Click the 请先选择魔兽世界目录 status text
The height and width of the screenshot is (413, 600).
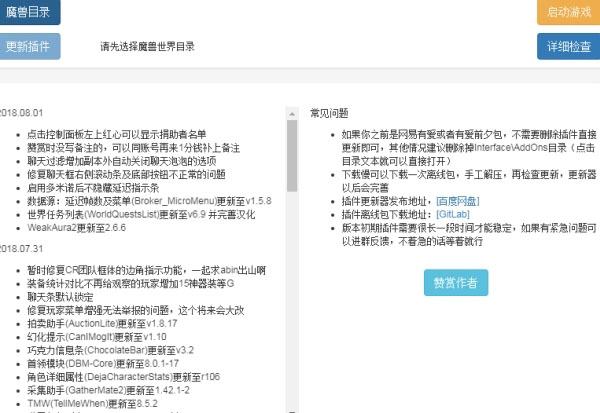[147, 47]
